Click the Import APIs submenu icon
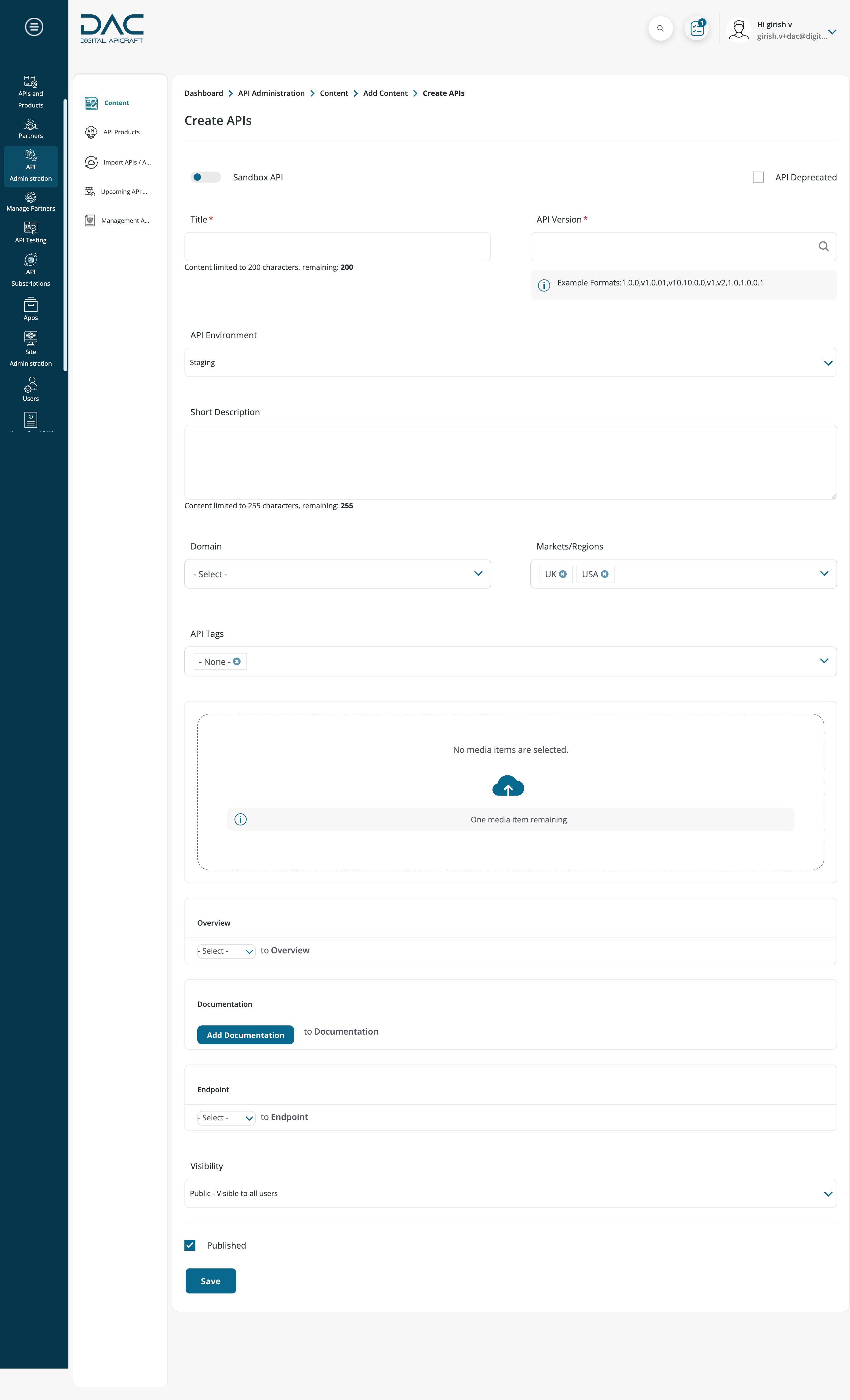This screenshot has height=1400, width=850. coord(91,162)
